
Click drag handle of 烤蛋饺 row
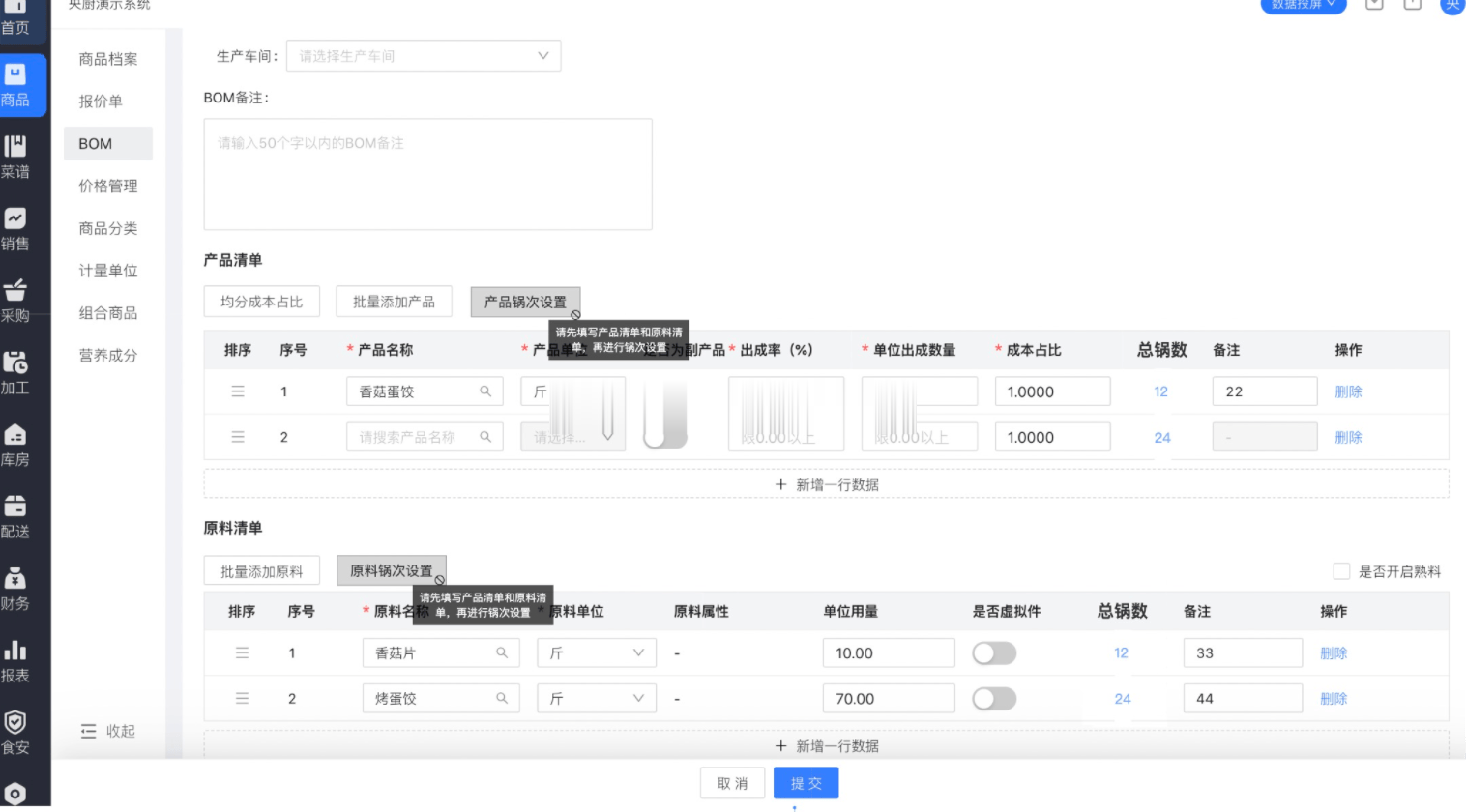pyautogui.click(x=243, y=698)
